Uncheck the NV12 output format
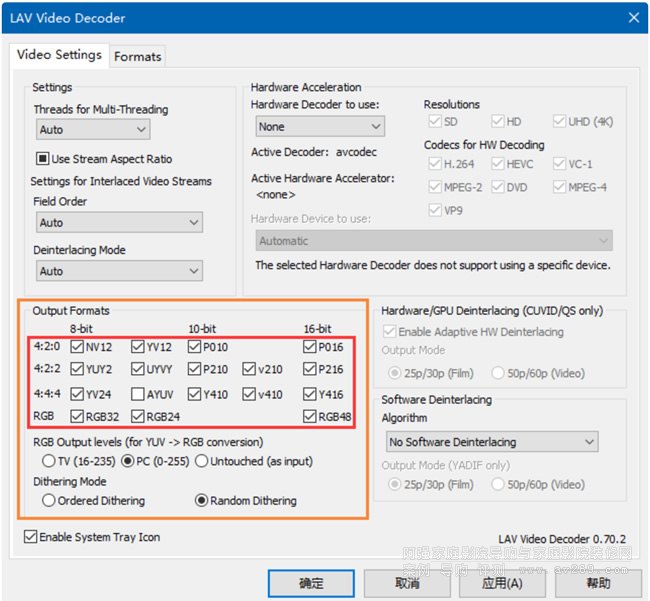 (77, 347)
